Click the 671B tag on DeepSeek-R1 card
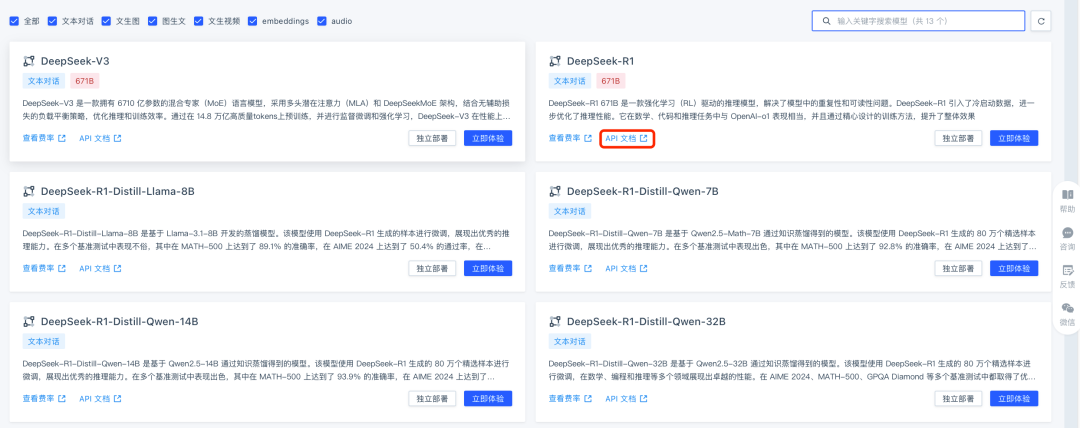The image size is (1080, 428). tap(611, 81)
